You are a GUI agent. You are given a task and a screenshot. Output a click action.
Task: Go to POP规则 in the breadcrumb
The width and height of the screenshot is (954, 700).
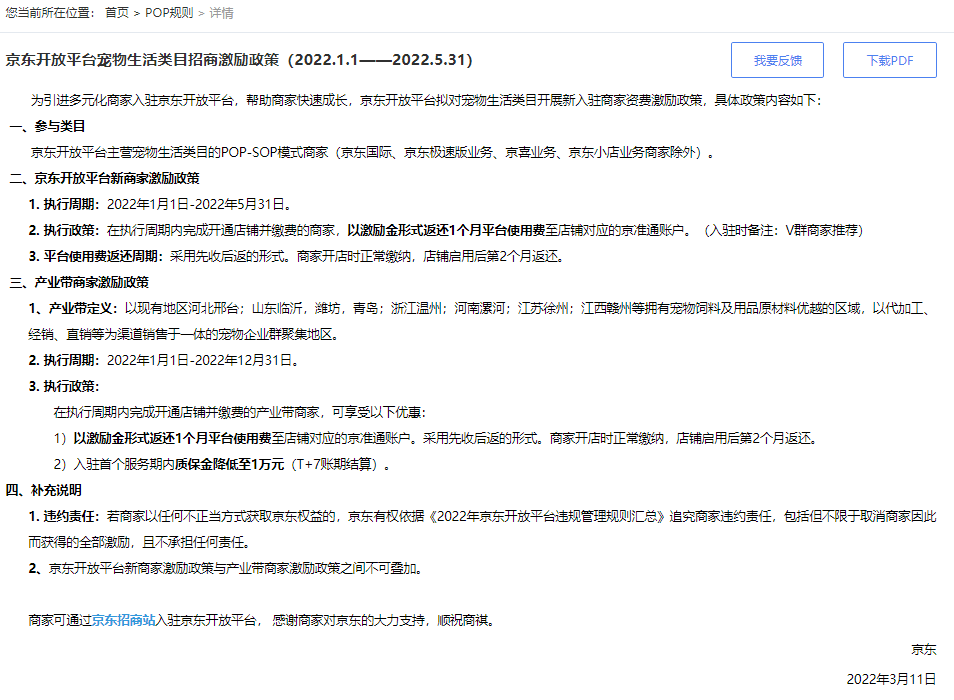169,13
